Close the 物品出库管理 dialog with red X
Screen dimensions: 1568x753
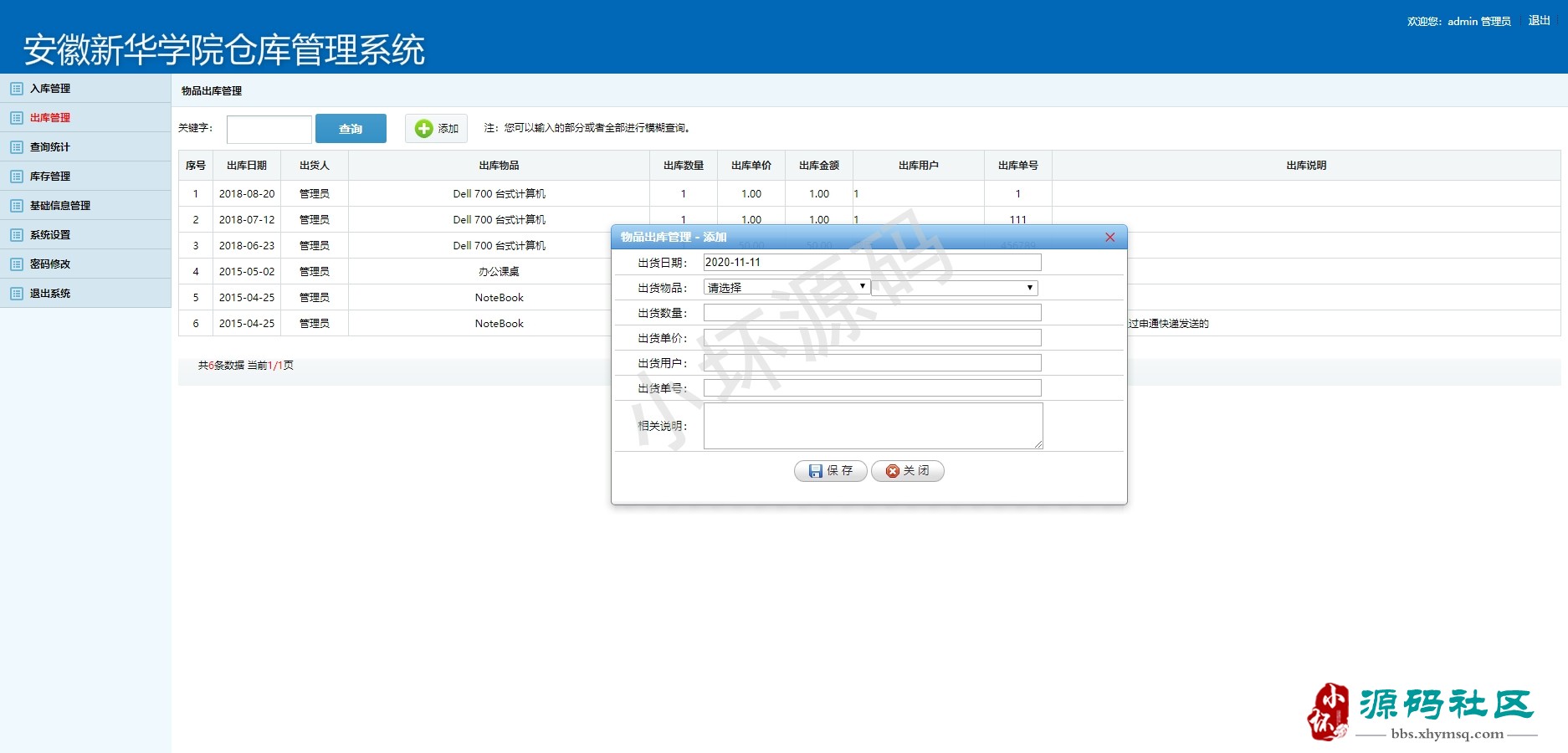click(1109, 238)
